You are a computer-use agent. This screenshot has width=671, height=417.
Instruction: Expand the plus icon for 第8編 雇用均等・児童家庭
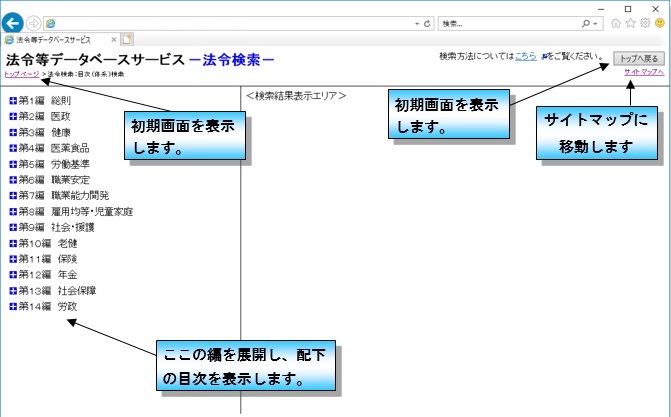tap(12, 212)
